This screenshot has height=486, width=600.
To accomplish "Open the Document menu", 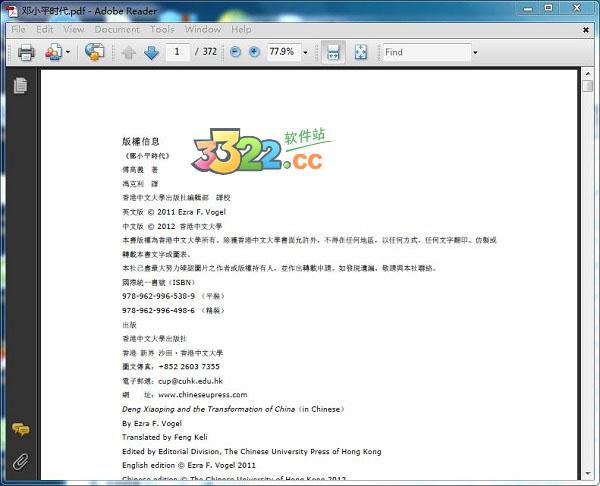I will point(117,29).
